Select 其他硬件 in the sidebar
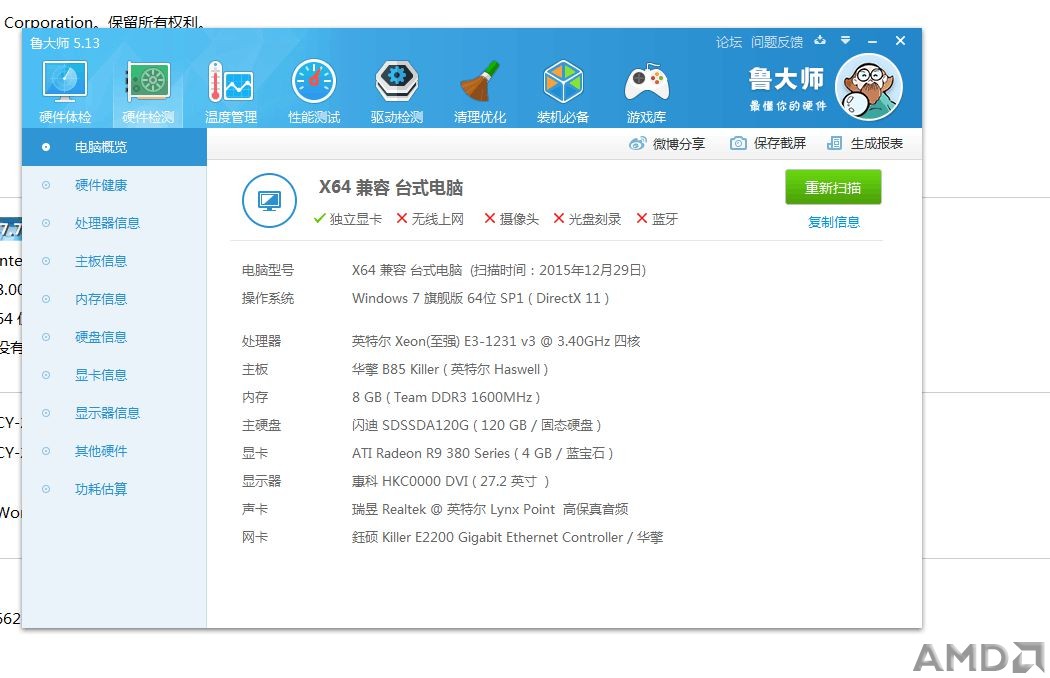Viewport: 1050px width, 678px height. pos(115,451)
